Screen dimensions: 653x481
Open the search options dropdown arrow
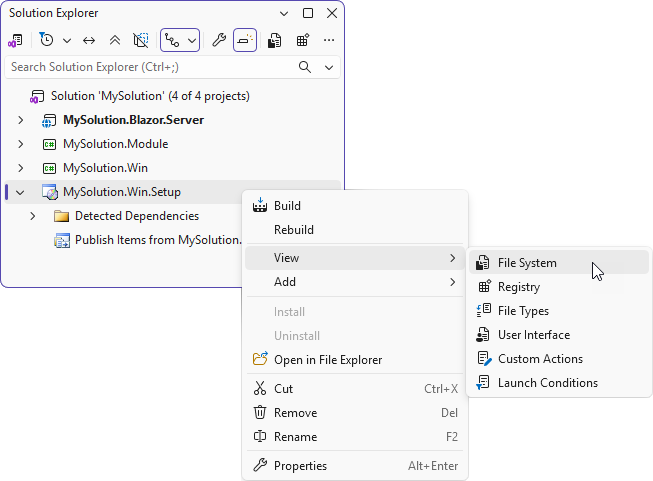[x=329, y=67]
